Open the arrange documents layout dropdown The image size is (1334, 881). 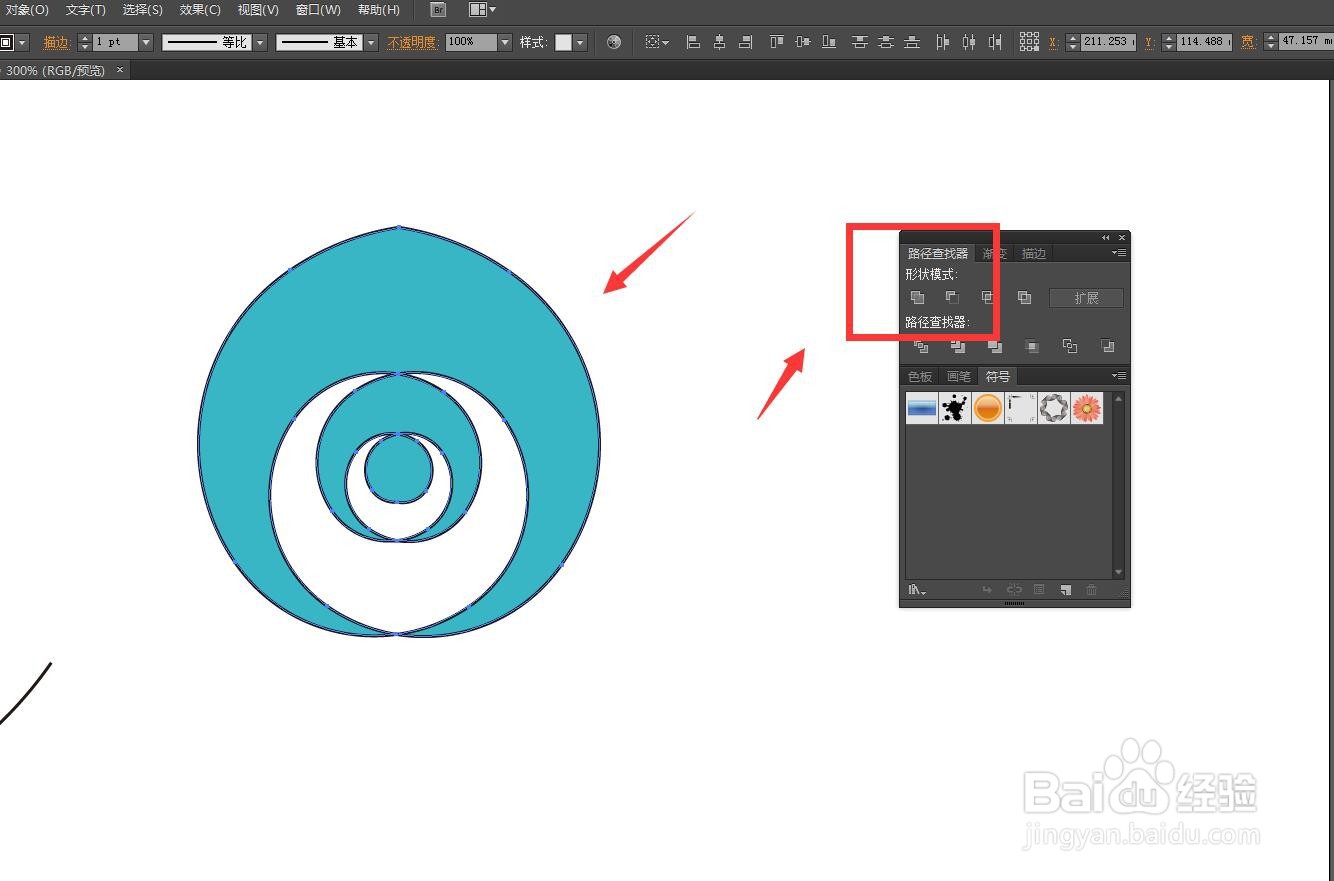pos(483,10)
